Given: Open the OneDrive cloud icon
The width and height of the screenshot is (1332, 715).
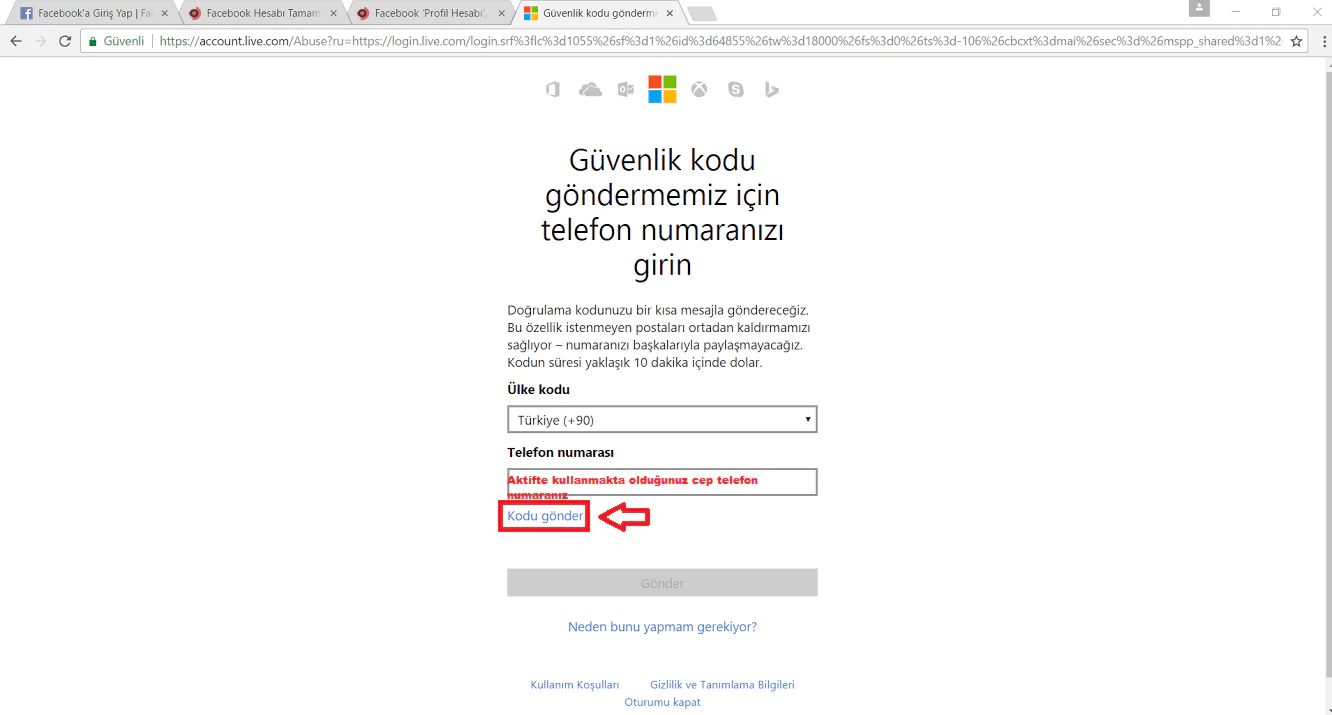Looking at the screenshot, I should 590,90.
